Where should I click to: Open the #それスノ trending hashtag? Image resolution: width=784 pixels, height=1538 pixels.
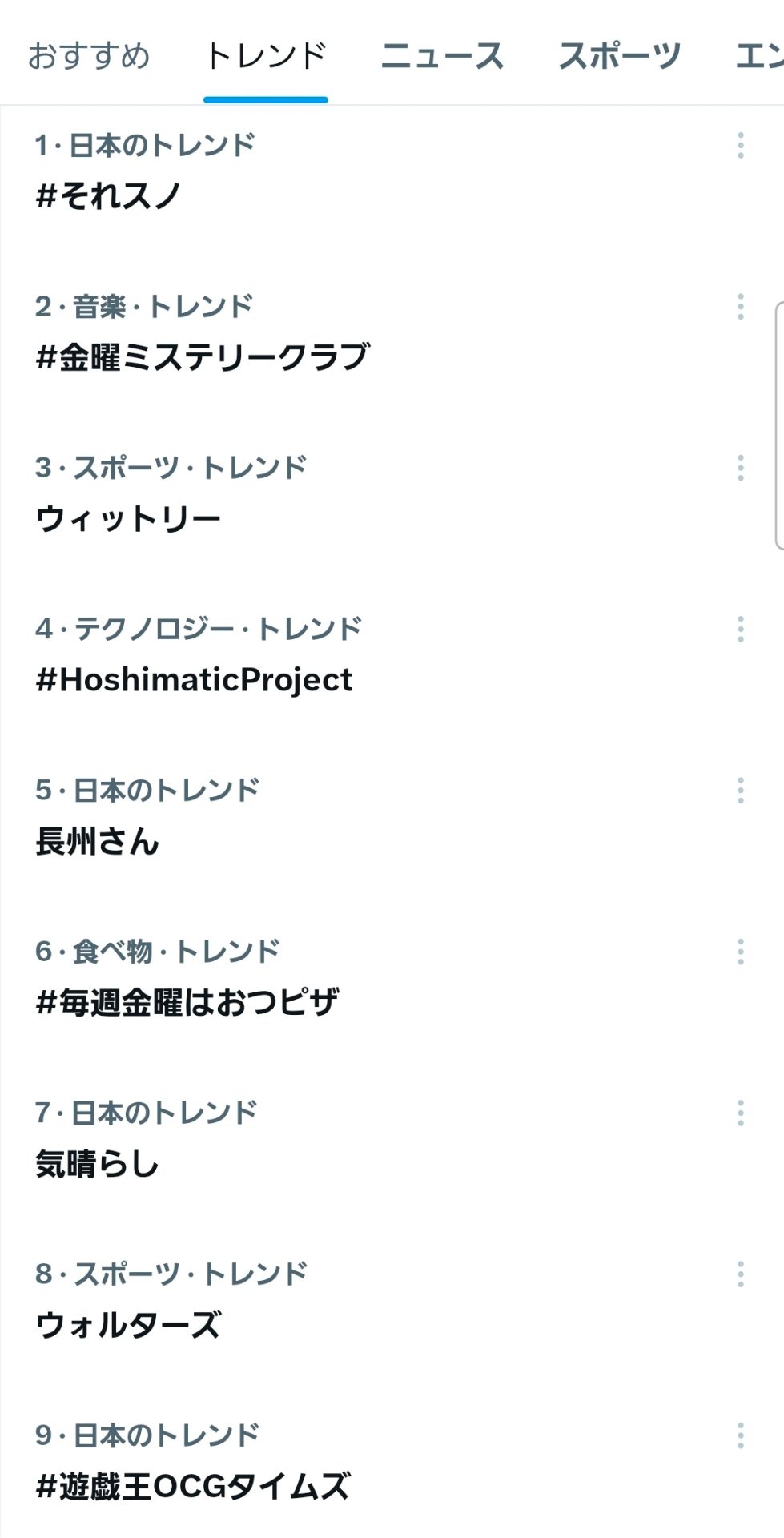pyautogui.click(x=109, y=195)
